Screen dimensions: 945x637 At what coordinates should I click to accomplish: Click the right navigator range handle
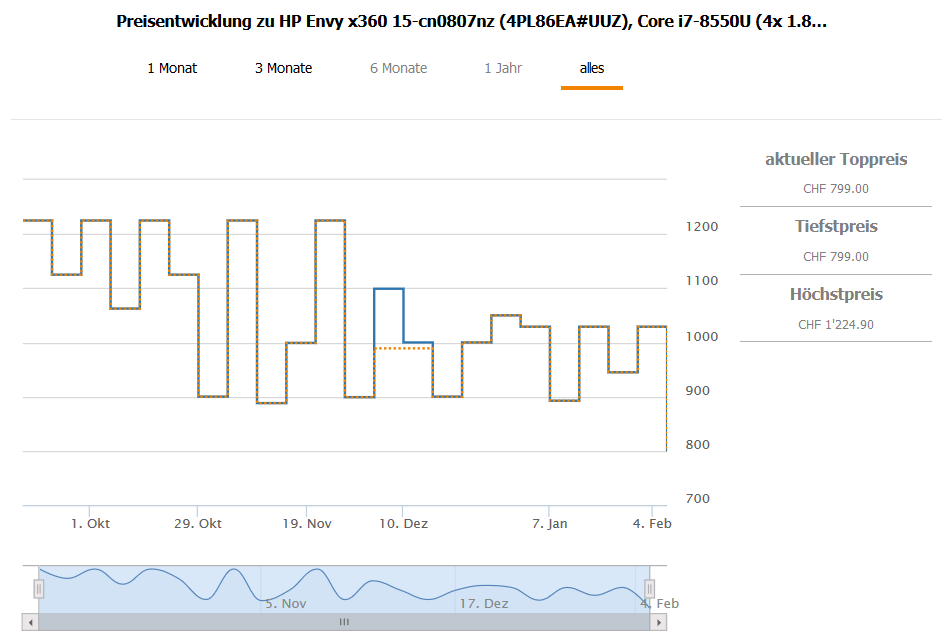(649, 589)
